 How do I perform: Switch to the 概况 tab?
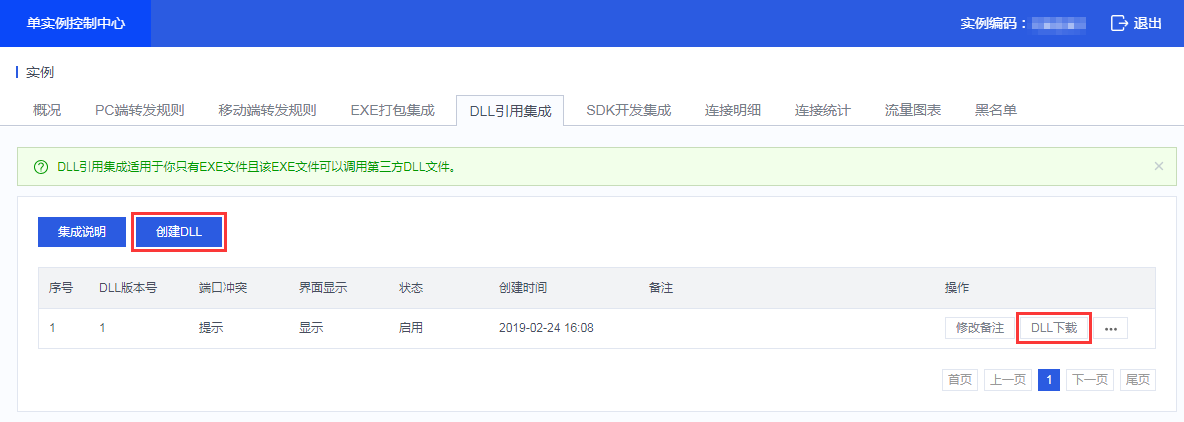point(47,110)
